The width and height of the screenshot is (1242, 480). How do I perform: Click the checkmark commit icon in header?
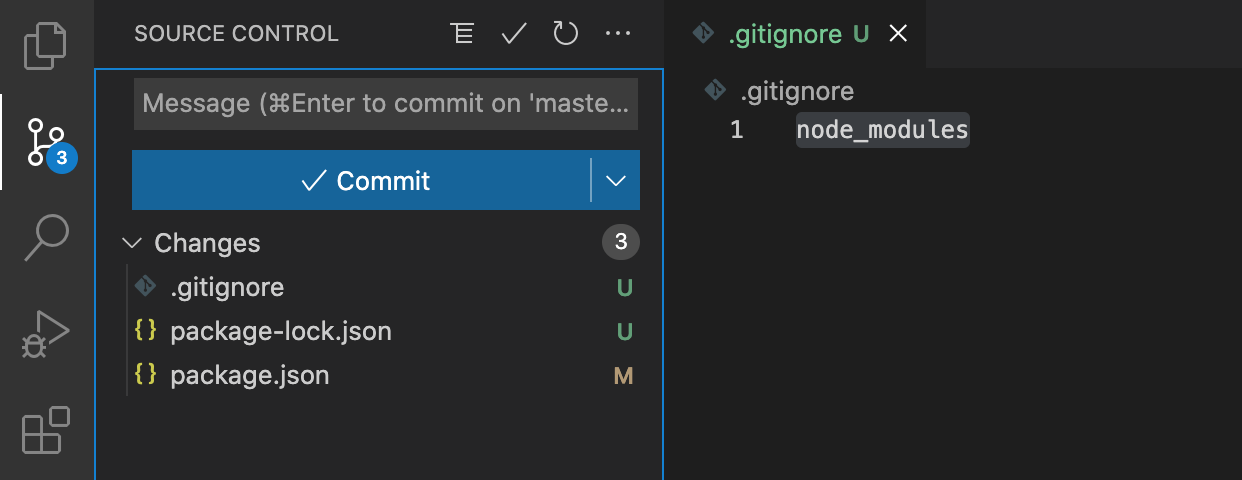click(x=514, y=34)
